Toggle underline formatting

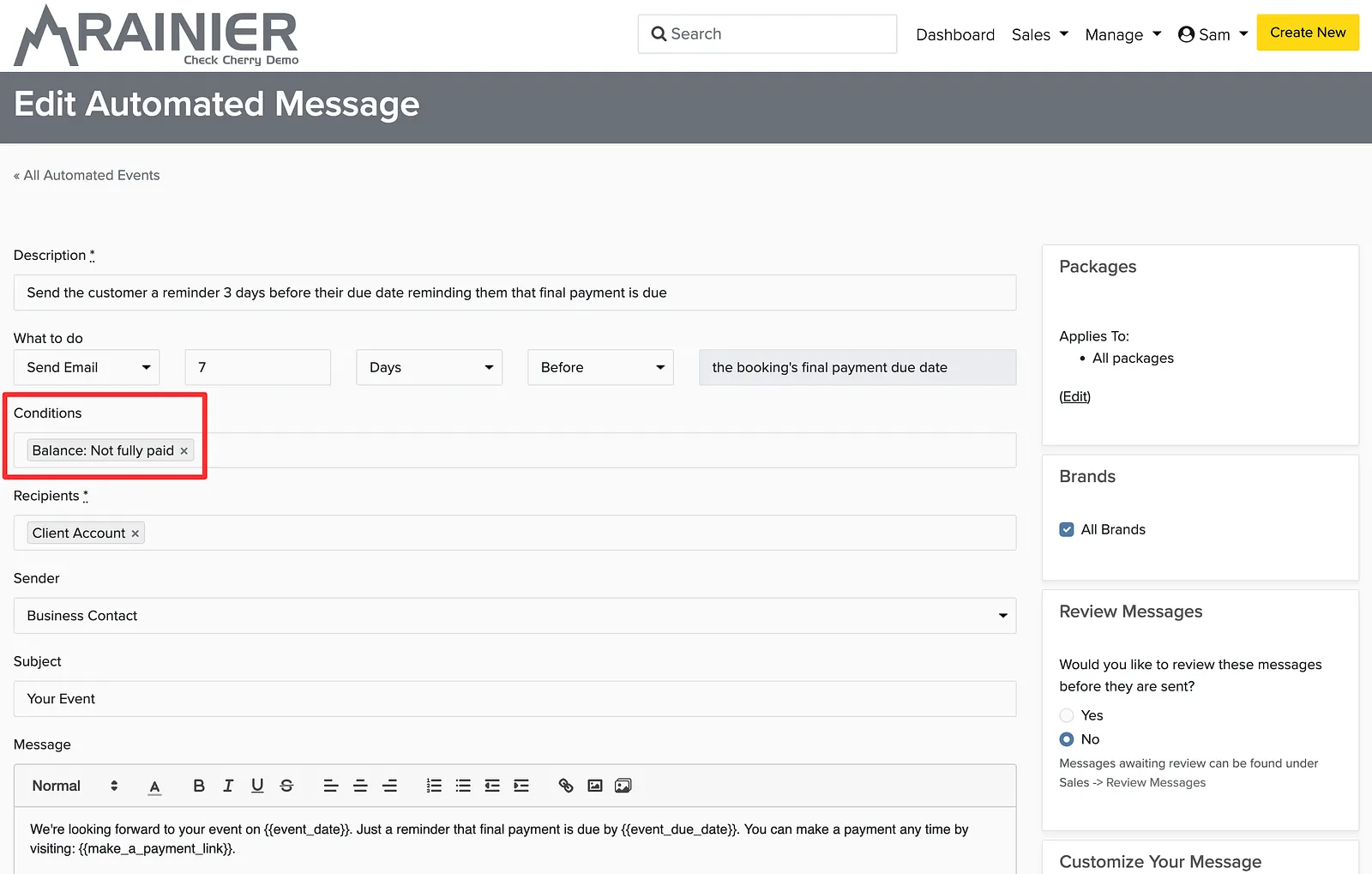pyautogui.click(x=257, y=786)
